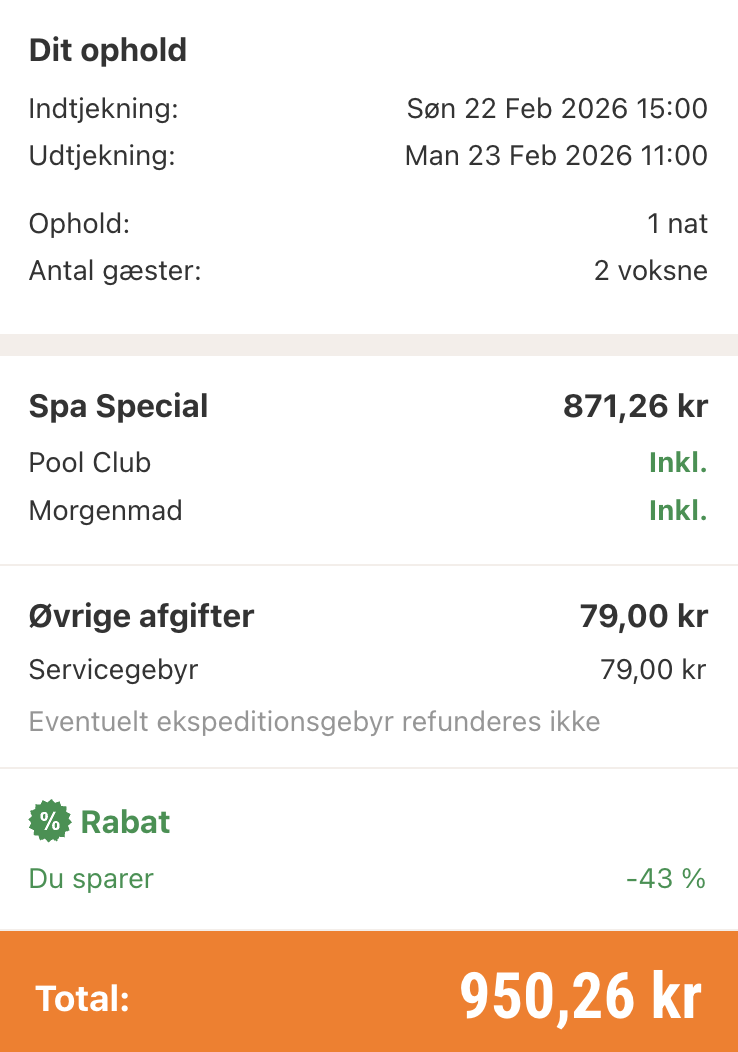Screen dimensions: 738x1052
Task: Click the total amount 950,26 kr
Action: (580, 996)
